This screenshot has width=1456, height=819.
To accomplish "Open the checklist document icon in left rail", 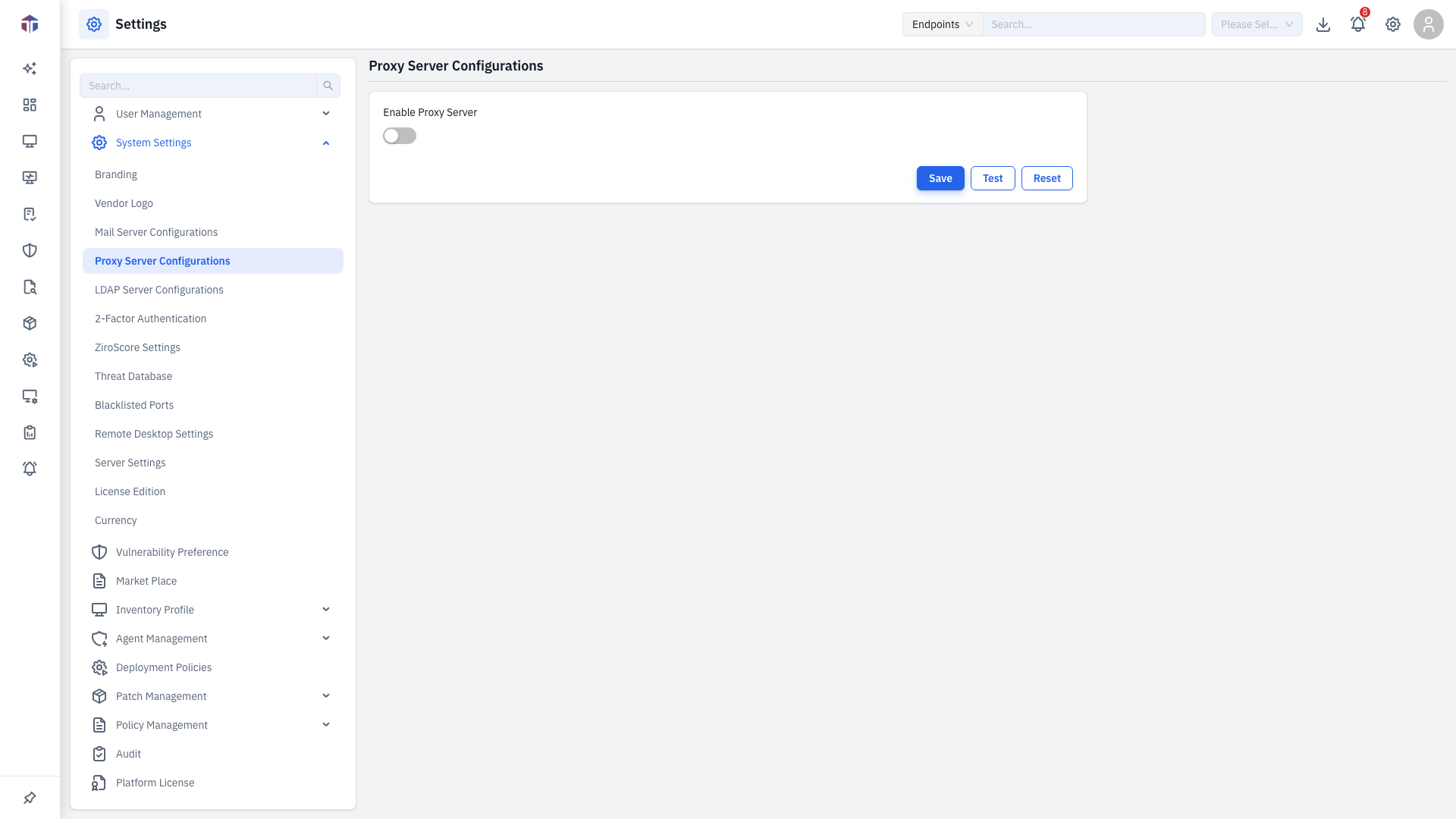I will (30, 214).
